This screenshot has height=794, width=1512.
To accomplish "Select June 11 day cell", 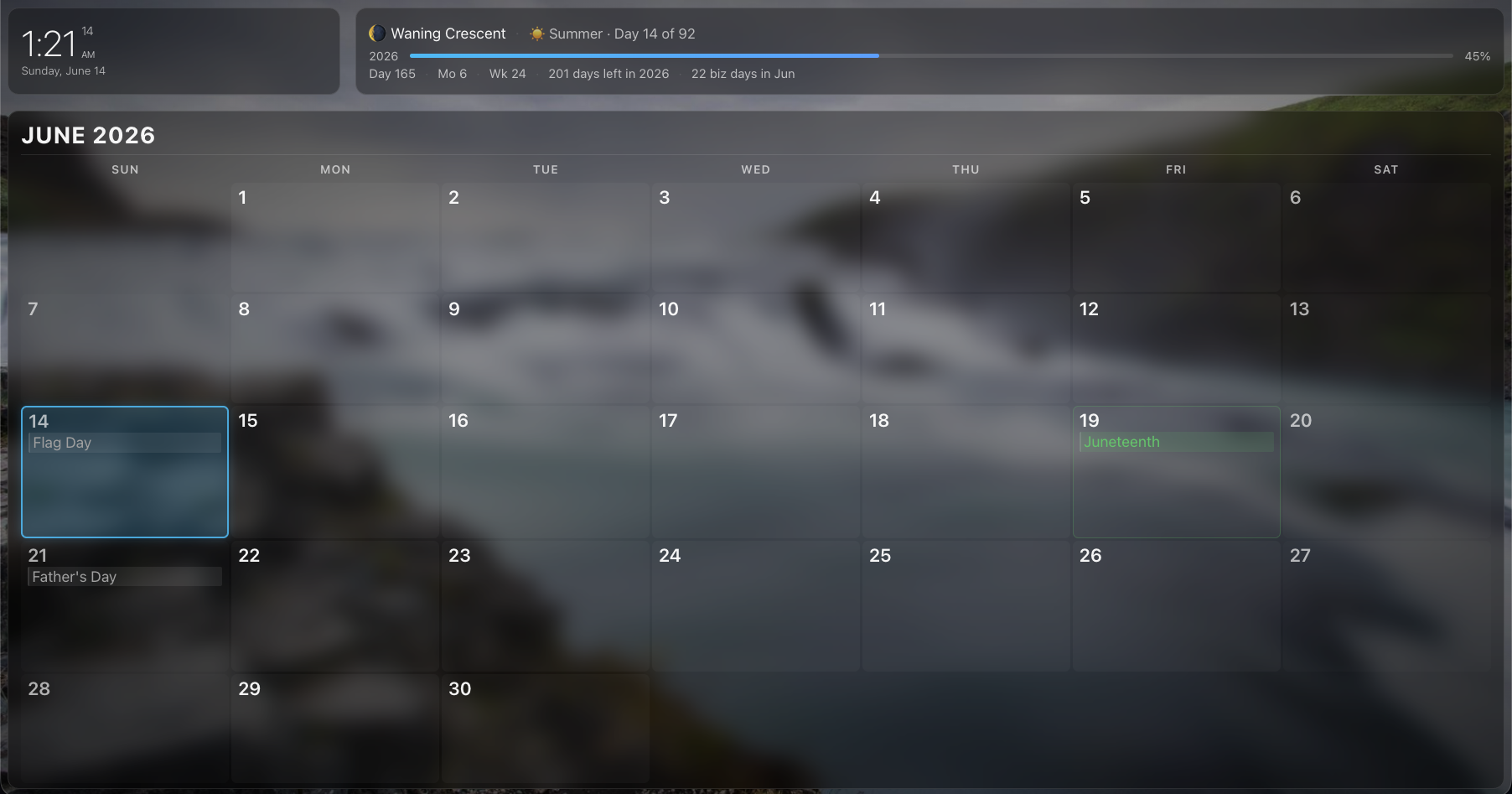I will tap(966, 349).
